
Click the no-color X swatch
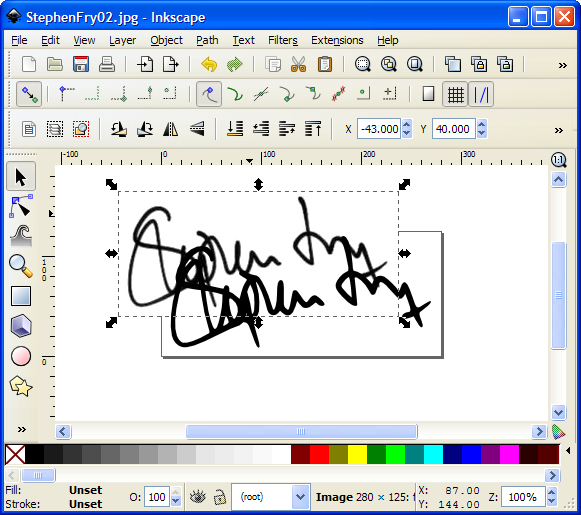click(x=15, y=455)
